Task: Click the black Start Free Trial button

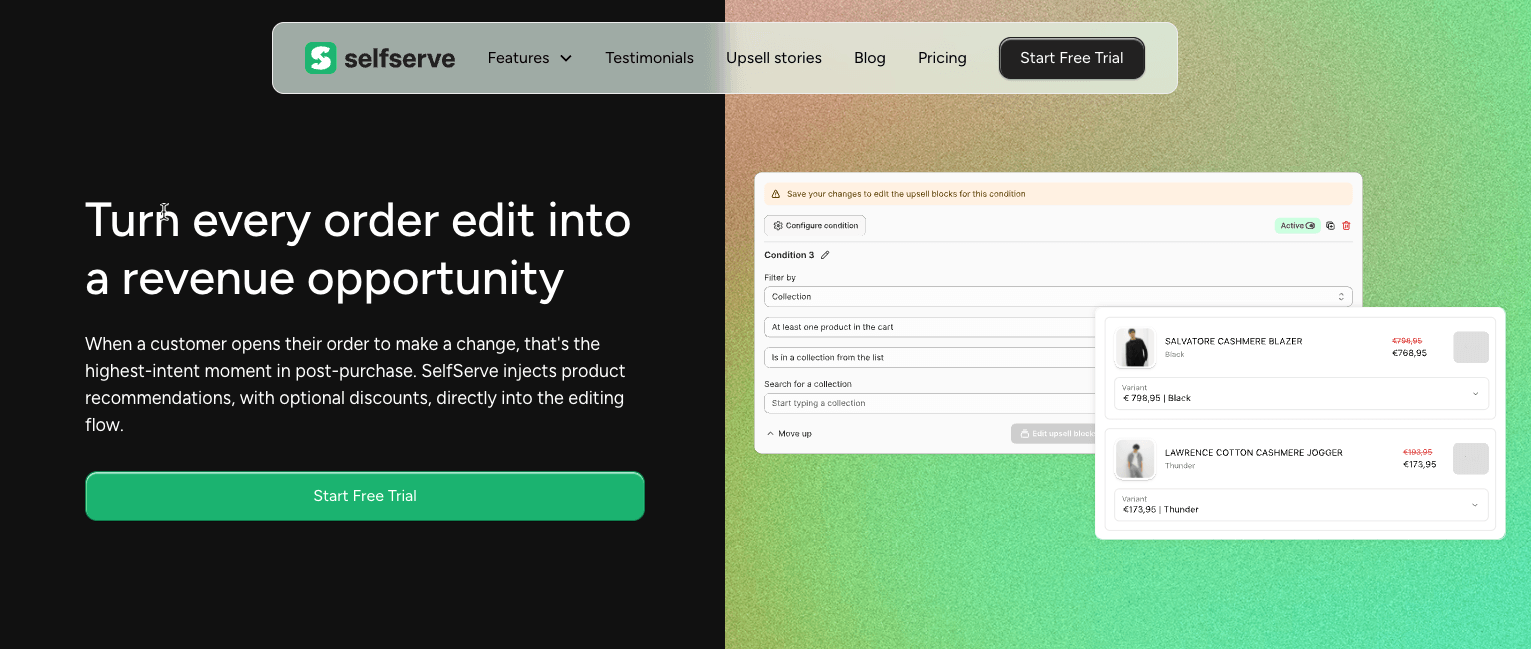Action: pos(1072,58)
